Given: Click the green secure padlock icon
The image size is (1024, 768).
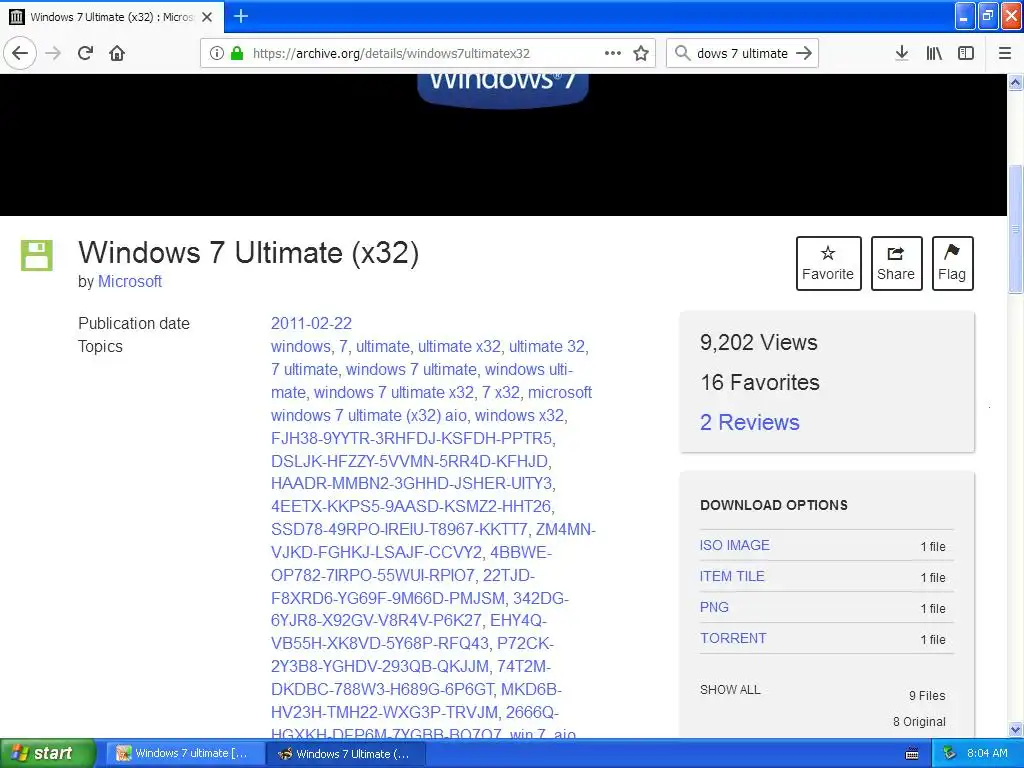Looking at the screenshot, I should click(x=237, y=54).
